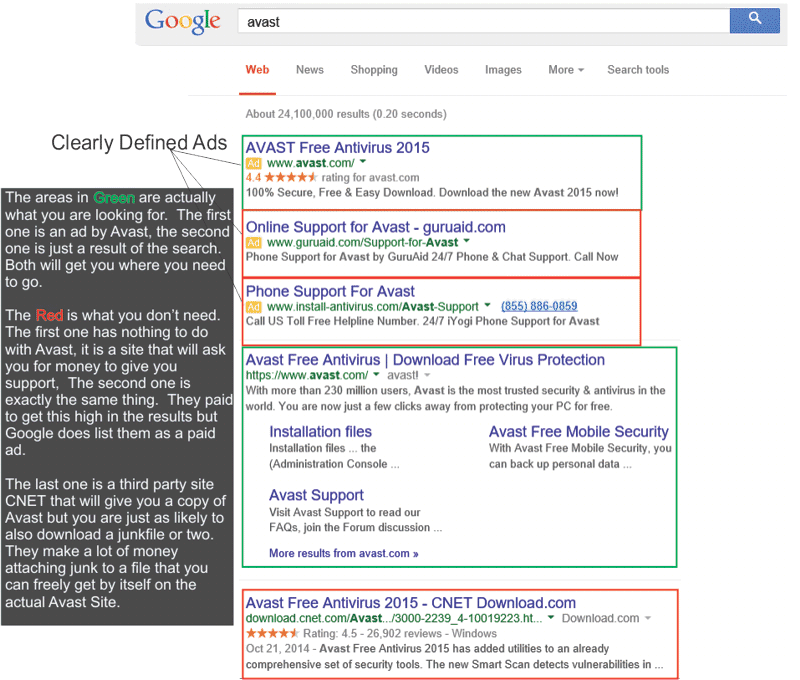800x680 pixels.
Task: Click 'Call US Toll Free Helpline Number' description
Action: [x=422, y=321]
